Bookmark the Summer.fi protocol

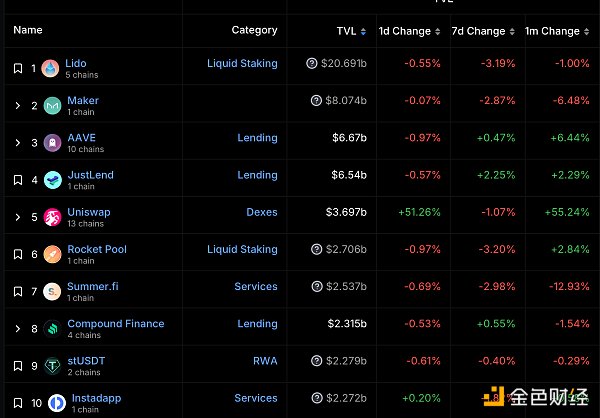coord(17,291)
